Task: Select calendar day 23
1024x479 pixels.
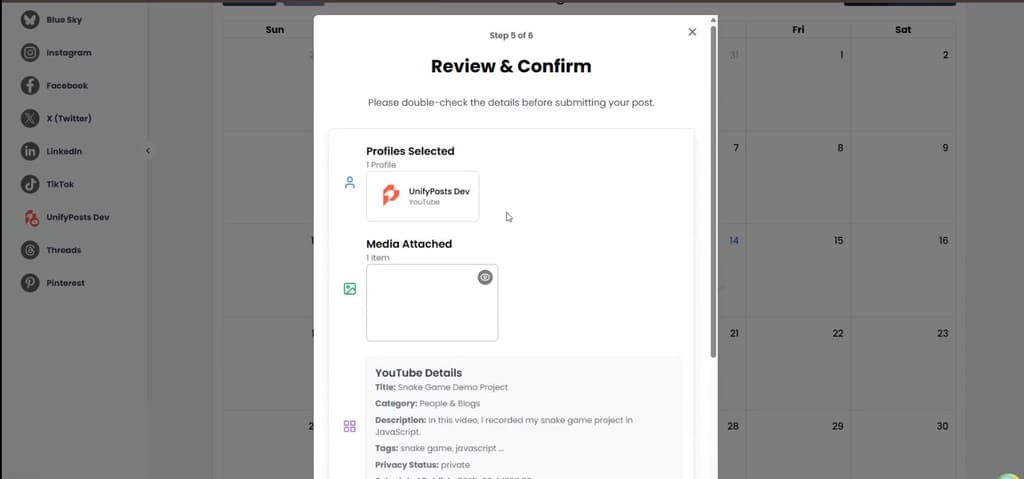Action: tap(942, 333)
